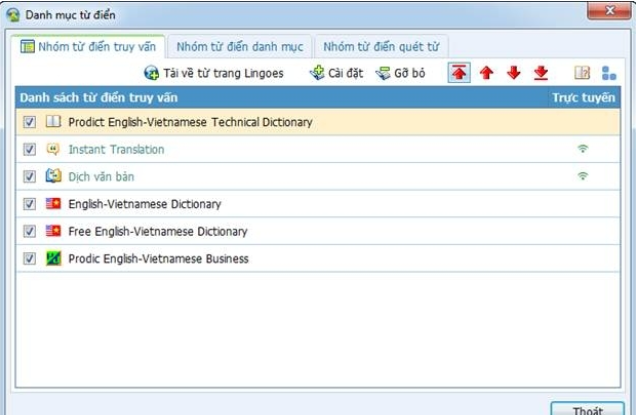Move selected dictionary up one position

click(486, 73)
